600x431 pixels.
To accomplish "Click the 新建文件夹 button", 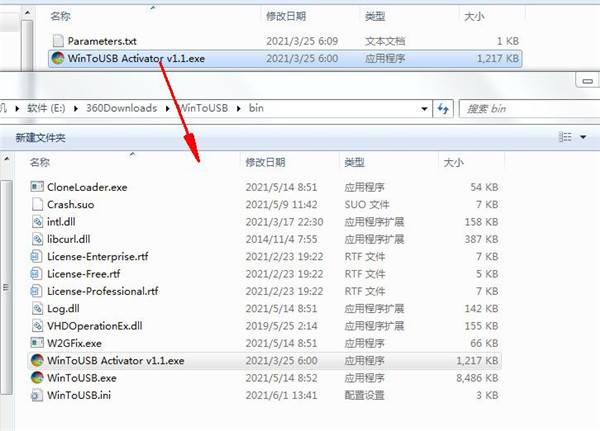I will point(41,137).
